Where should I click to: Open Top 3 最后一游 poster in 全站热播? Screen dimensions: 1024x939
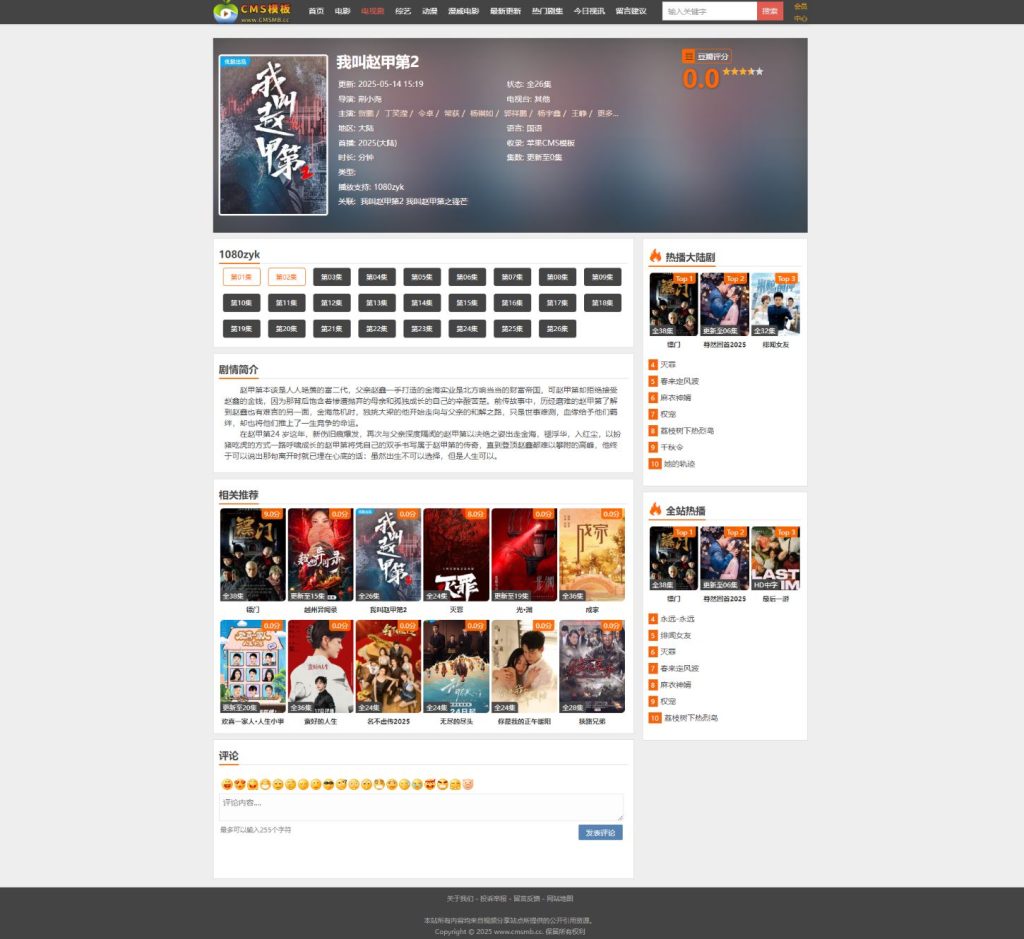[775, 558]
